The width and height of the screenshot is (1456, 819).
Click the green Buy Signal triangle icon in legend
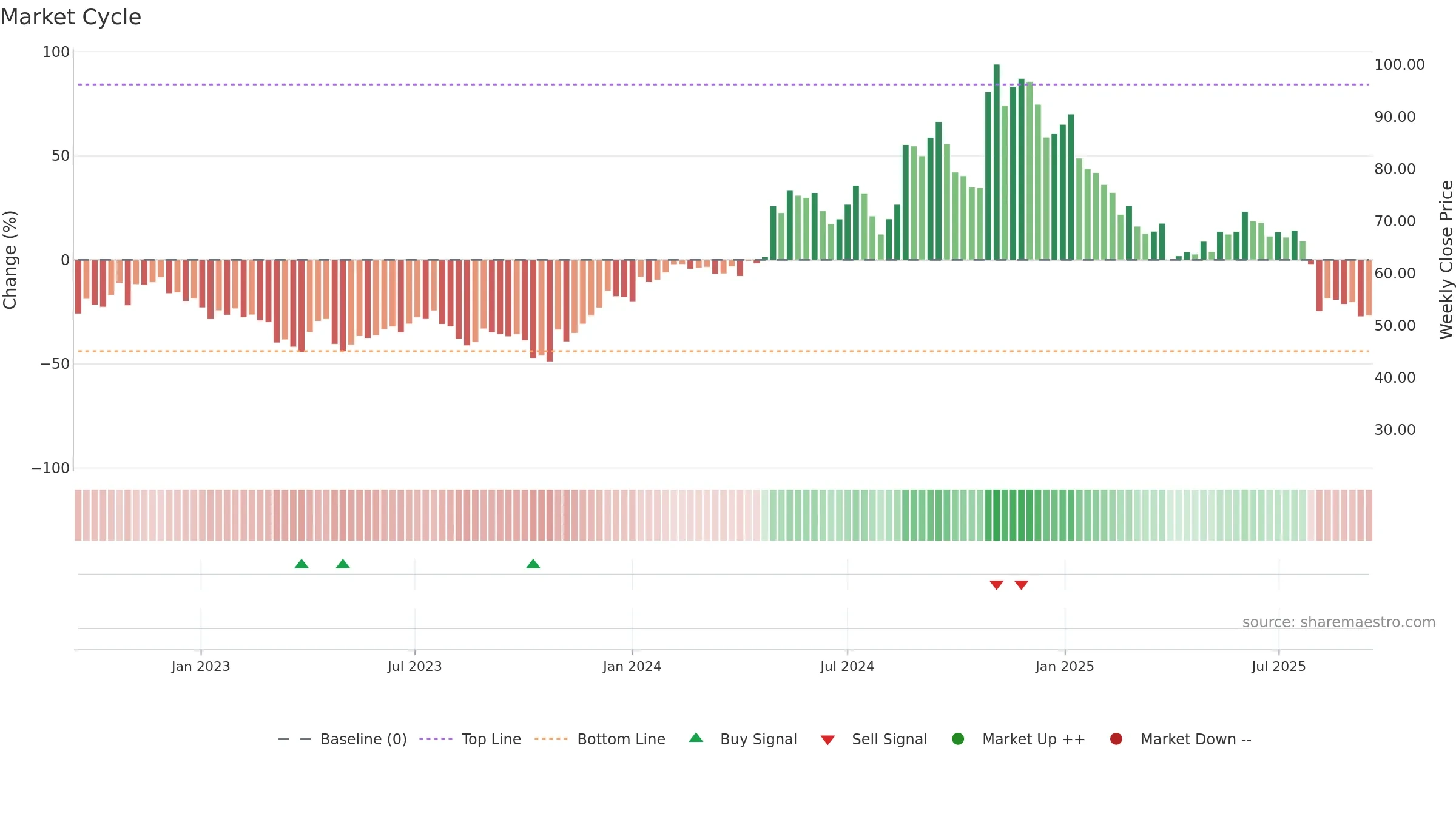696,738
